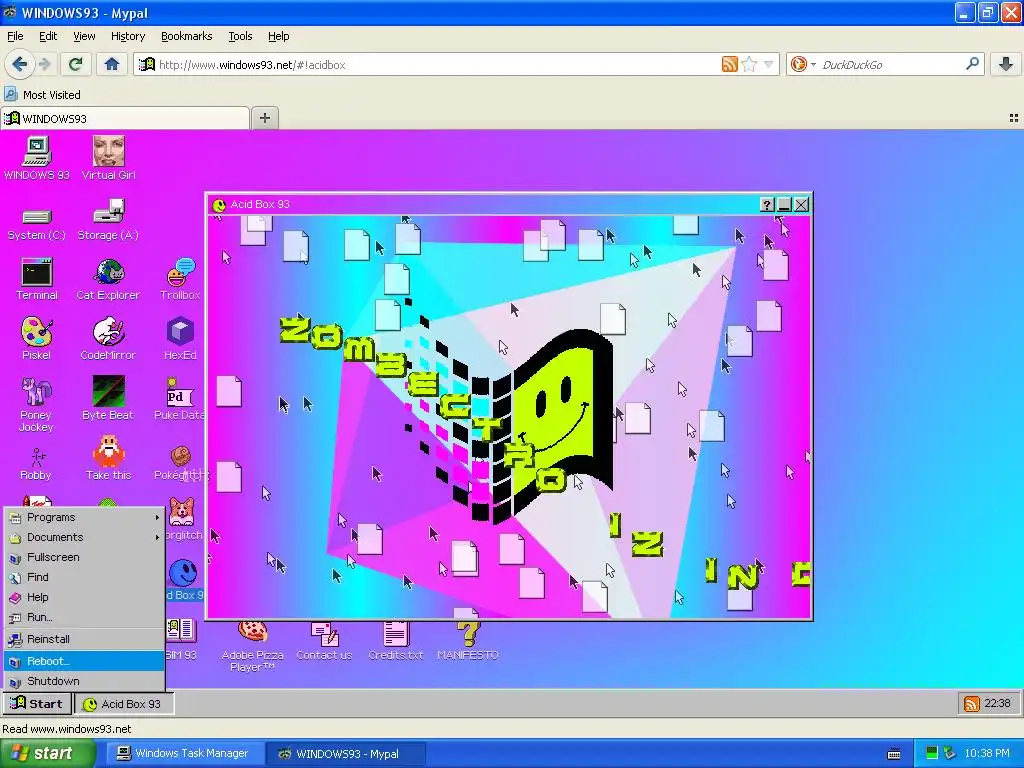
Task: Open the search engine selector dropdown
Action: click(814, 64)
